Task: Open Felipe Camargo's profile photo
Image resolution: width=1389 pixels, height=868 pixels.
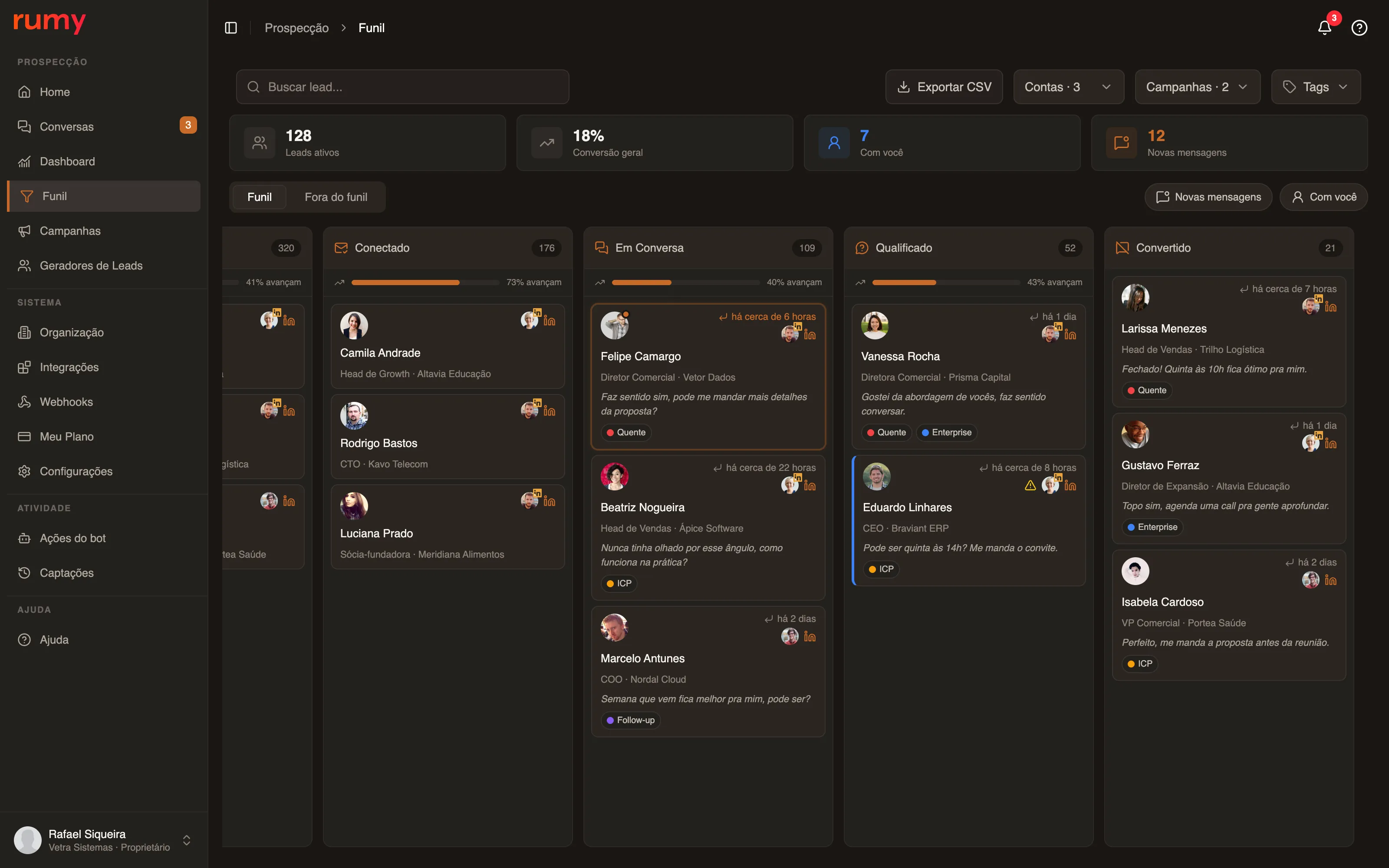Action: click(x=614, y=325)
